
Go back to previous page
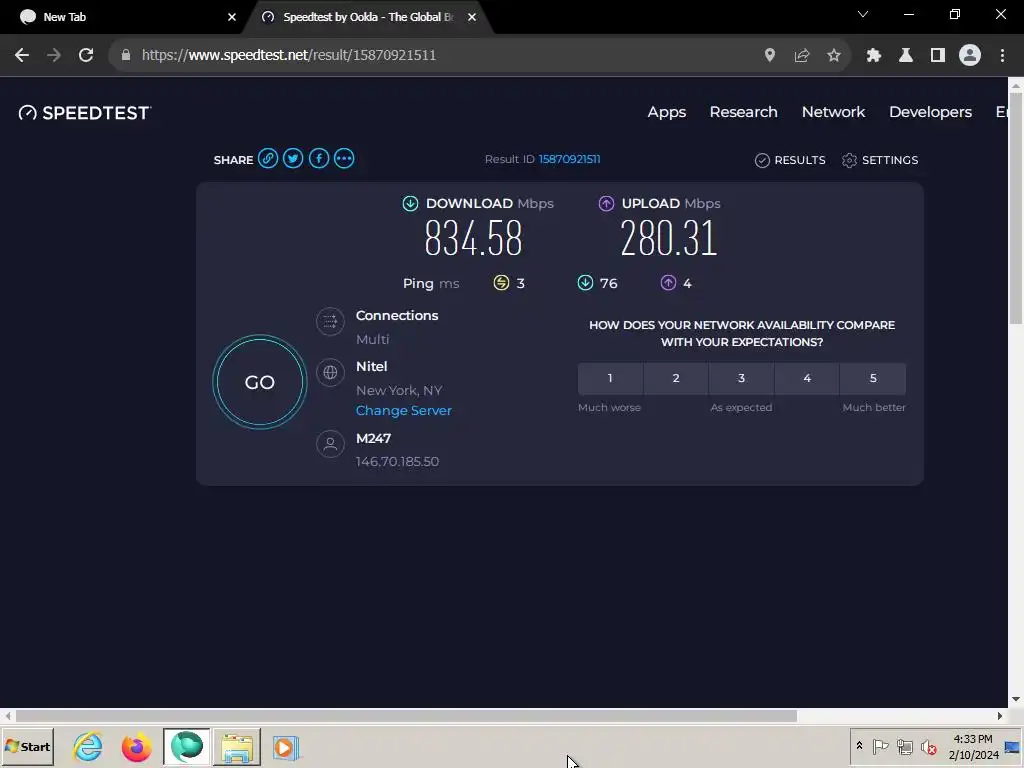point(22,56)
